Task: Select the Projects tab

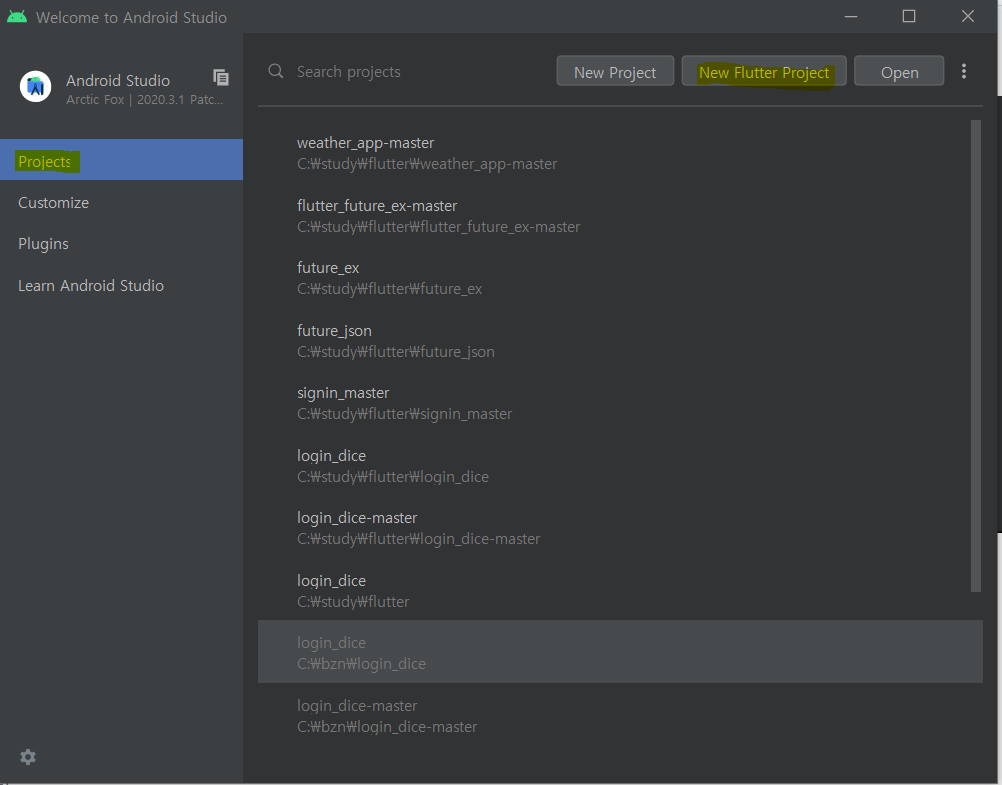Action: pos(121,160)
